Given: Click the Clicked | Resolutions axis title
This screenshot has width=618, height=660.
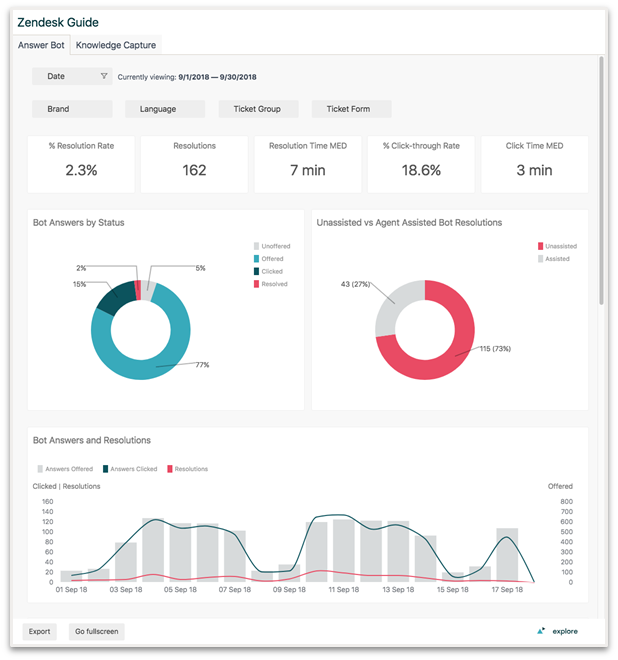Looking at the screenshot, I should tap(67, 486).
